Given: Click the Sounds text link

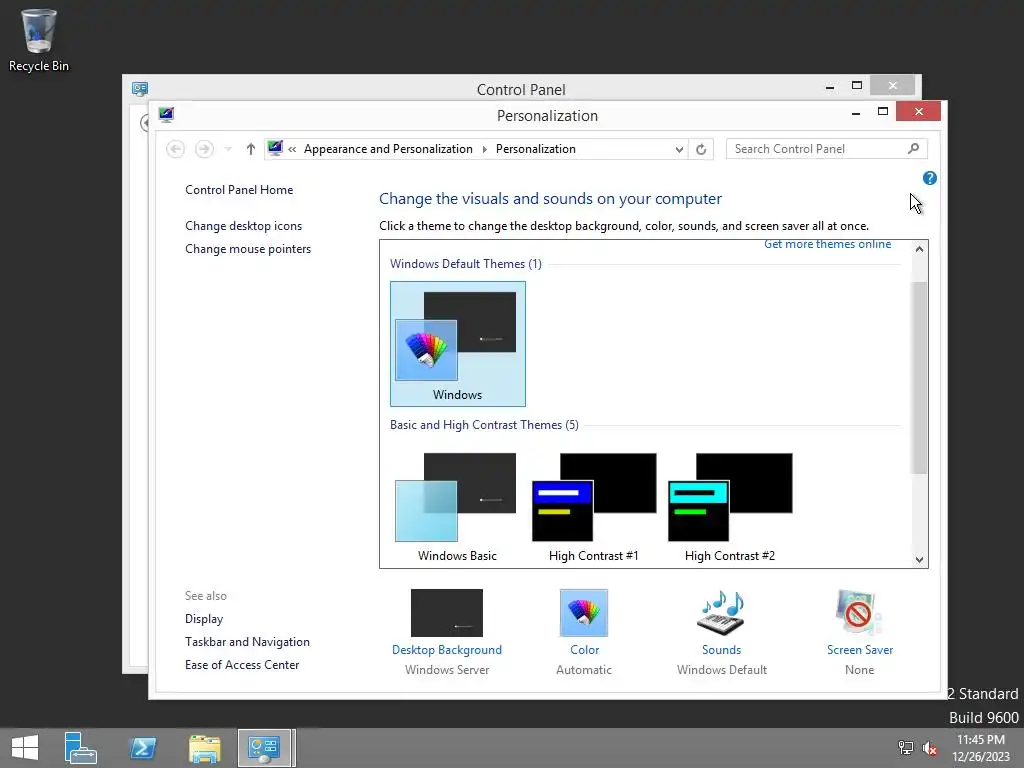Looking at the screenshot, I should click(722, 650).
